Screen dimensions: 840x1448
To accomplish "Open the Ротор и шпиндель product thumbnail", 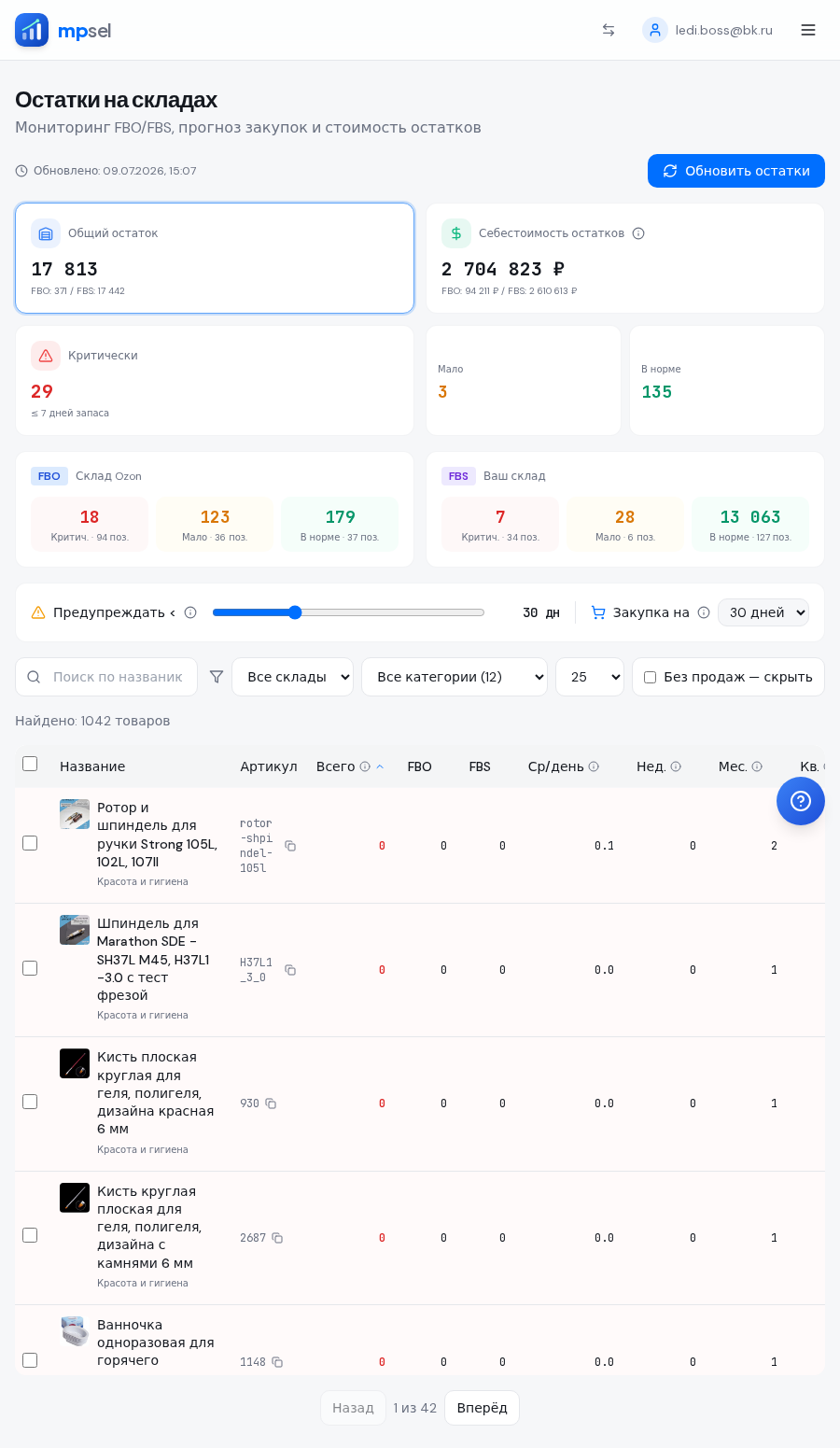I will 75,814.
